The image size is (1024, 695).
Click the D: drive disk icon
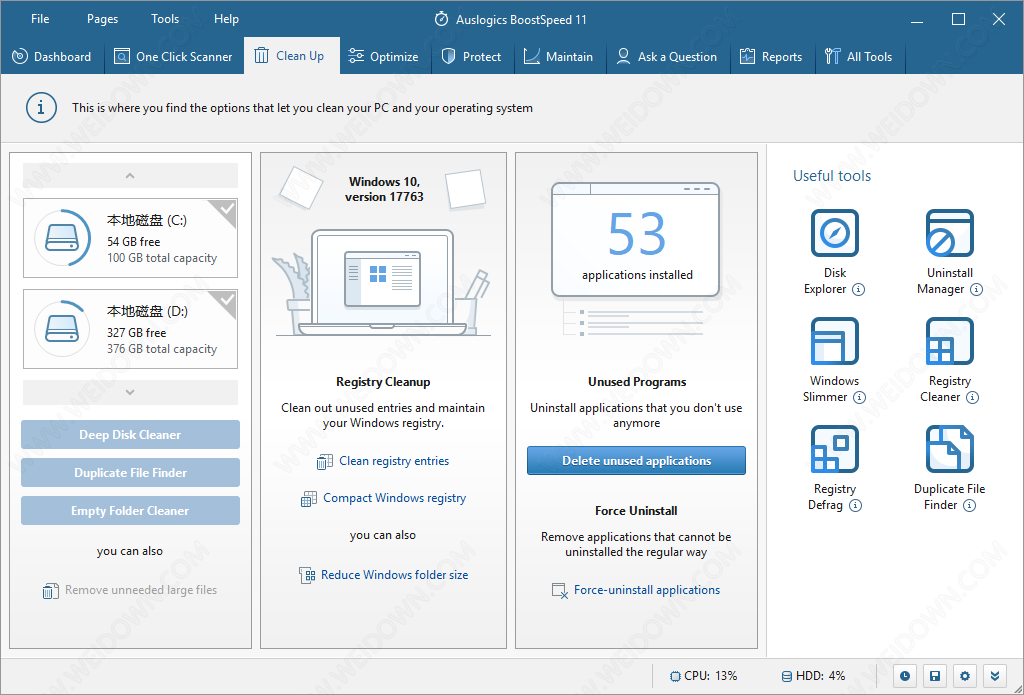pyautogui.click(x=62, y=329)
